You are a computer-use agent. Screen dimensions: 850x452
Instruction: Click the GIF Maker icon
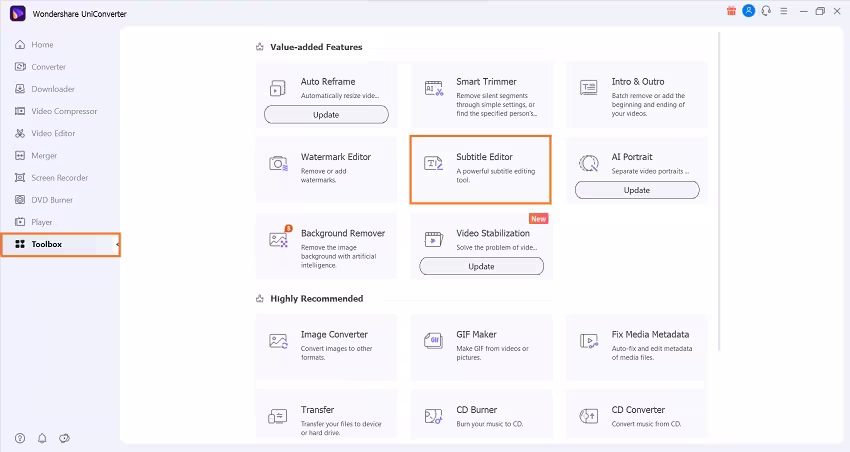[x=434, y=341]
